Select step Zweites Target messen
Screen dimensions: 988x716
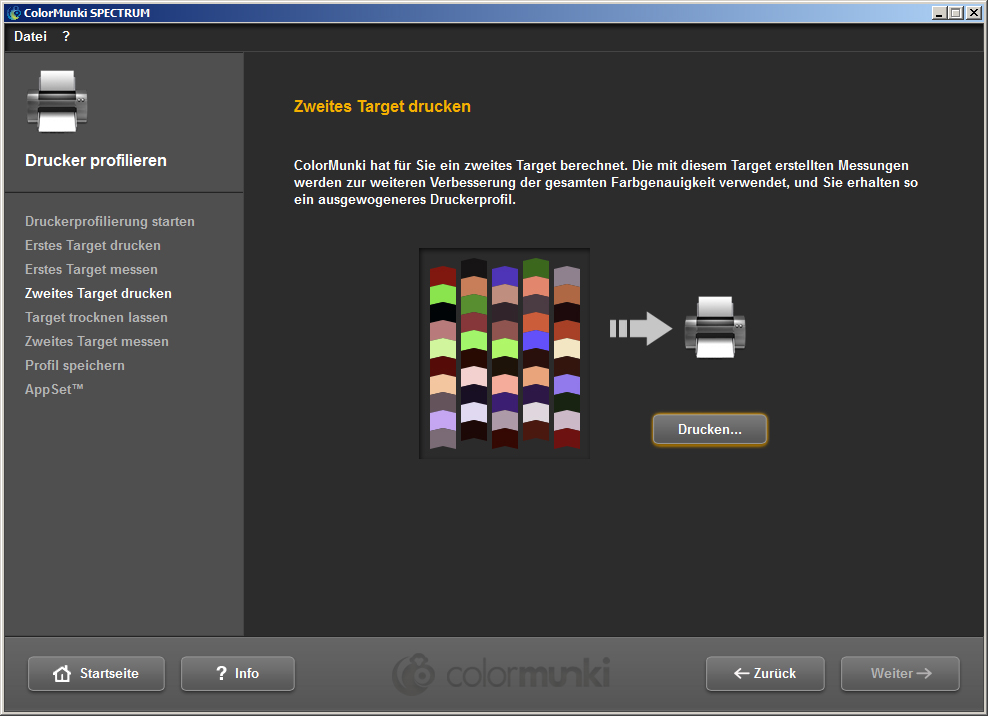coord(97,341)
